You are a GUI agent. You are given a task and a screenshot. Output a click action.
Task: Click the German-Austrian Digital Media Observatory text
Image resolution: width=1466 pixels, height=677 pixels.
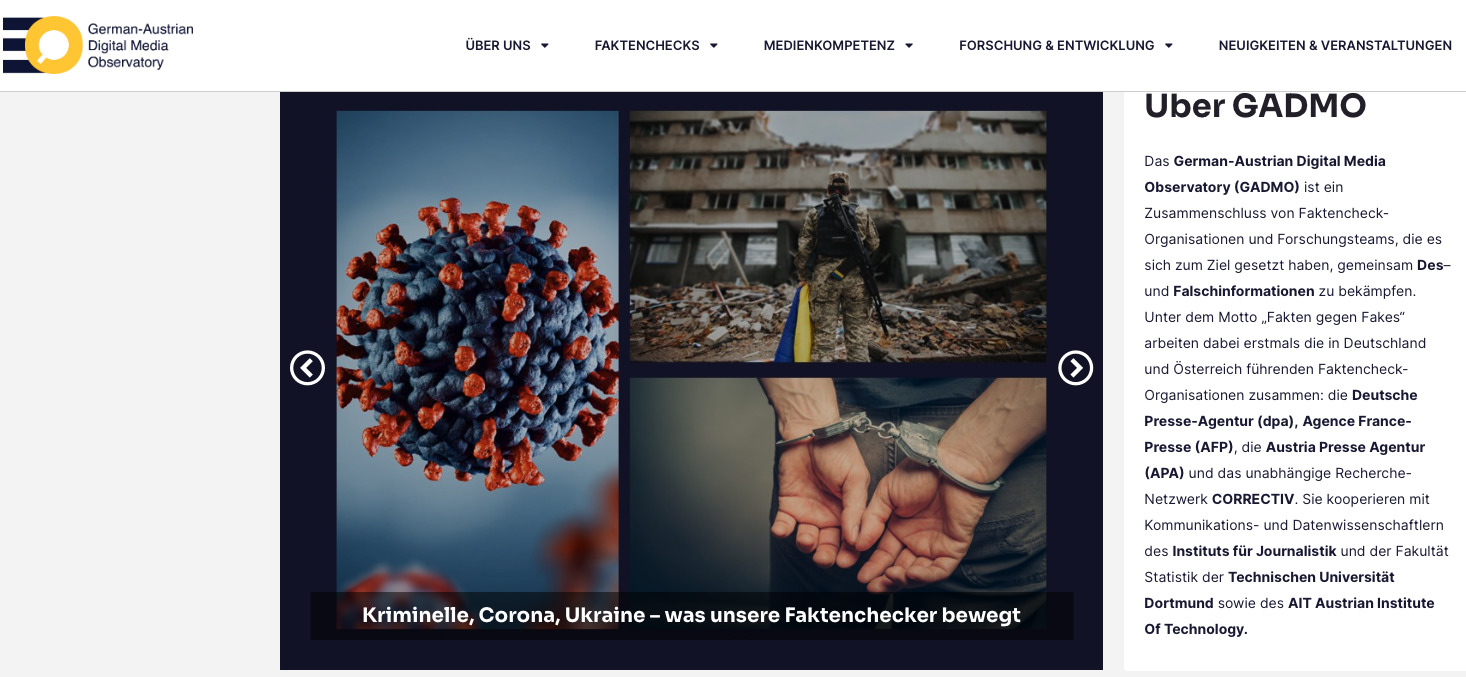[140, 45]
